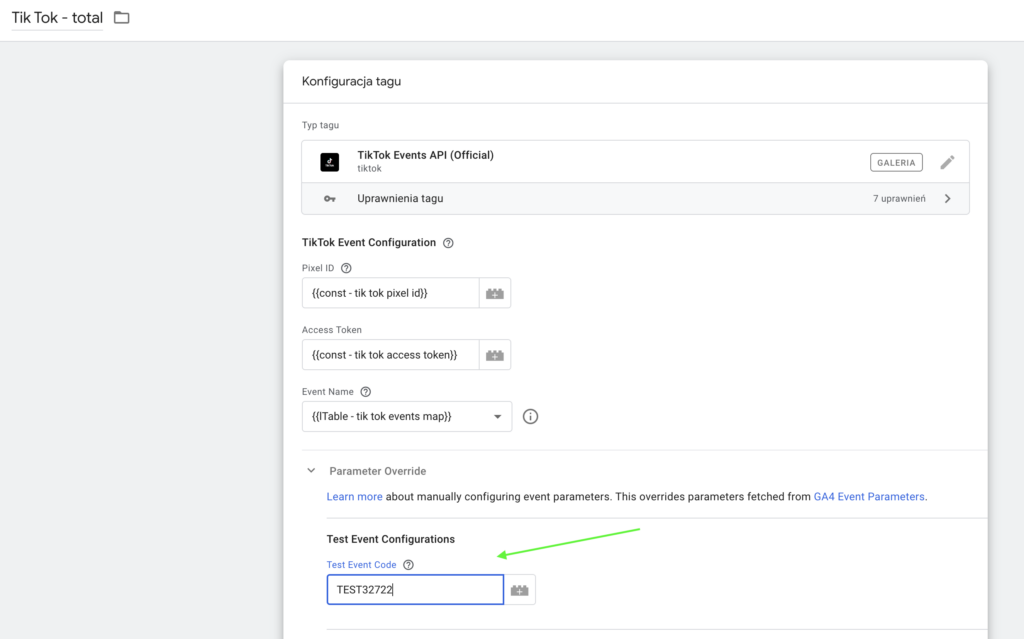Click help icon next to Event Name label

point(365,392)
